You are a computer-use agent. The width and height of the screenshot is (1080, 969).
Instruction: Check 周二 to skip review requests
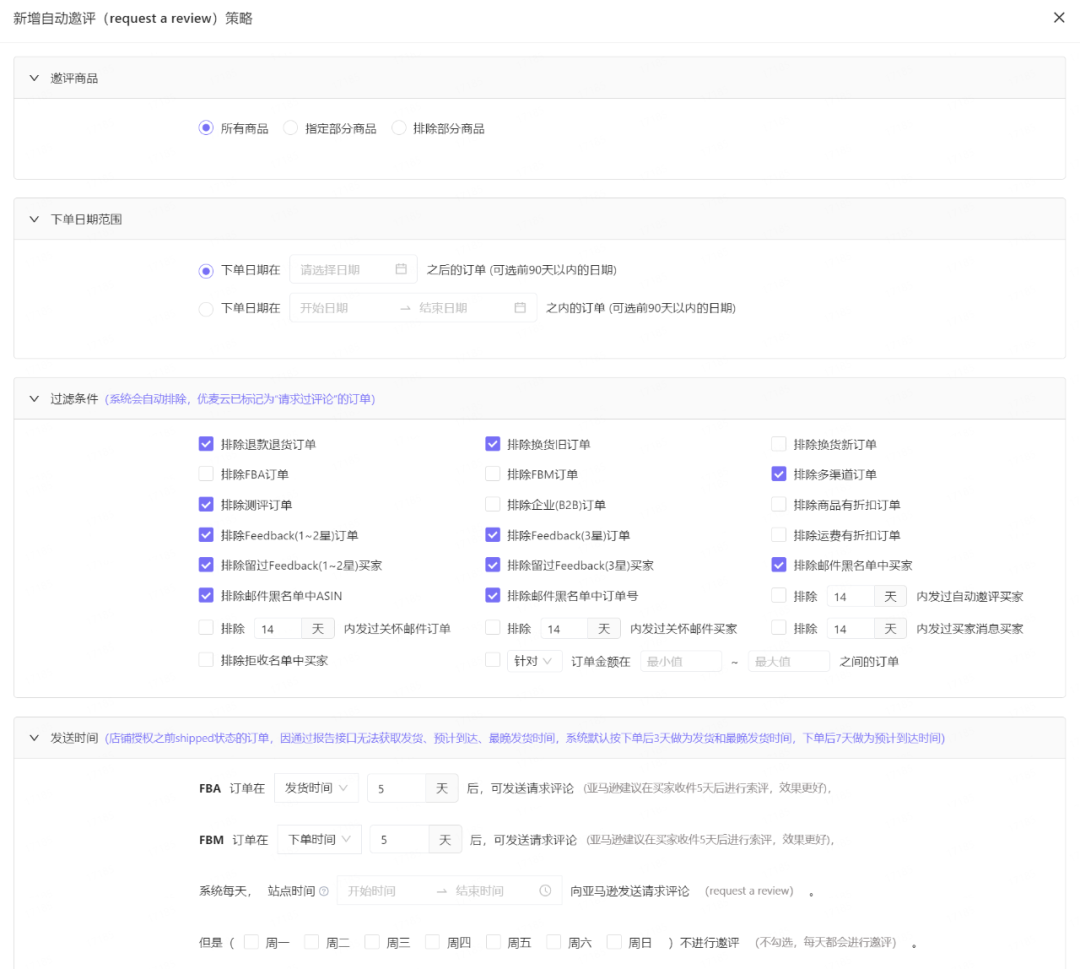click(312, 941)
